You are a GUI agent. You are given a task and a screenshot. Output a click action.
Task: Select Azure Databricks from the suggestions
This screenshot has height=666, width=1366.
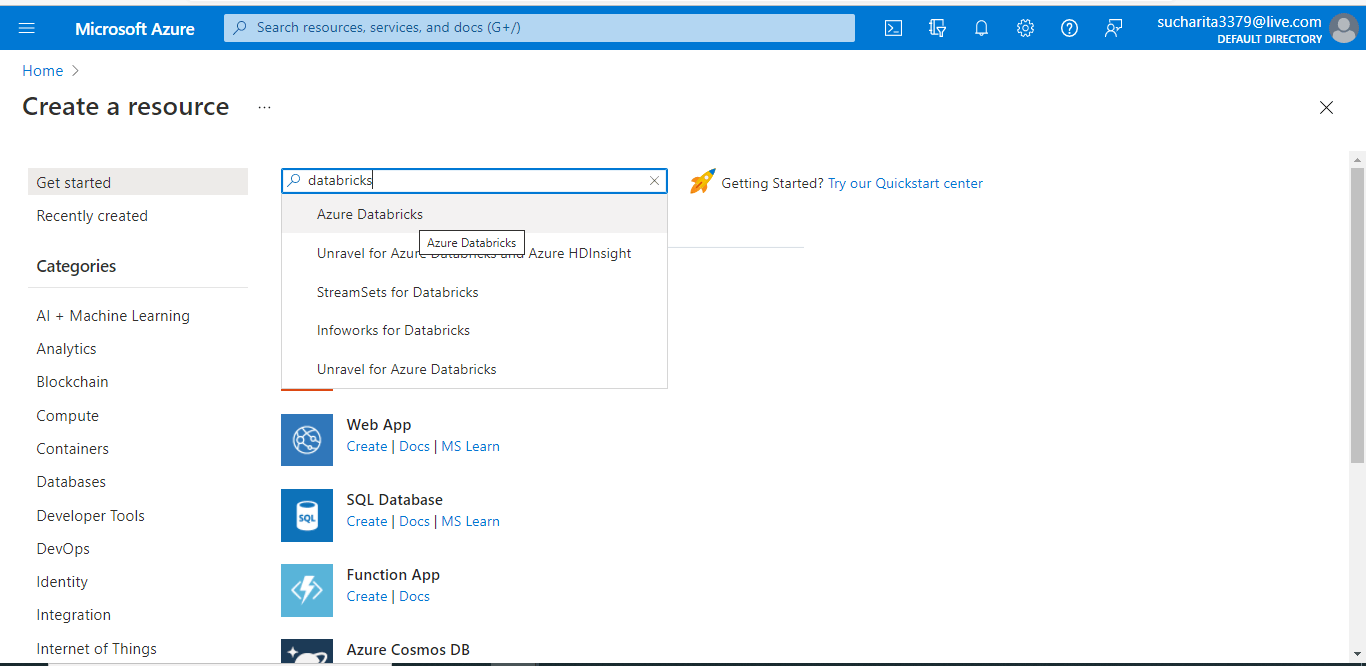pyautogui.click(x=370, y=214)
